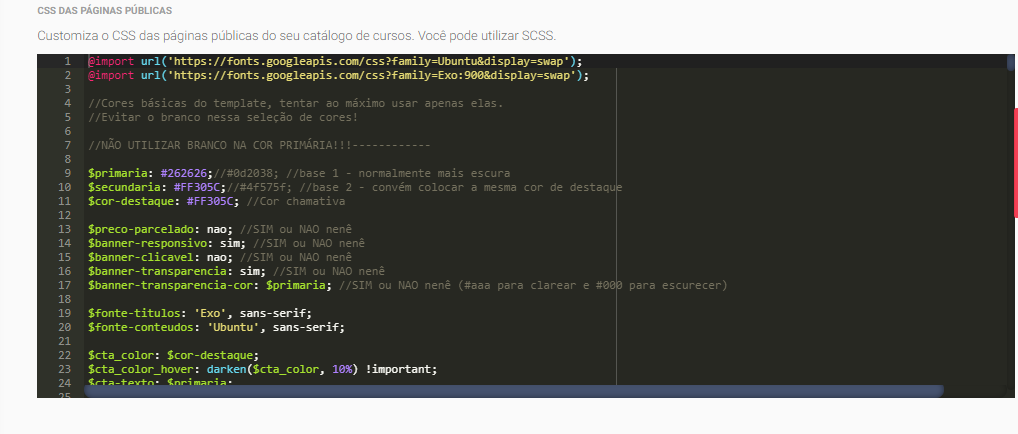
Task: Place cursor in the Exo:900 font import URL
Action: point(371,75)
